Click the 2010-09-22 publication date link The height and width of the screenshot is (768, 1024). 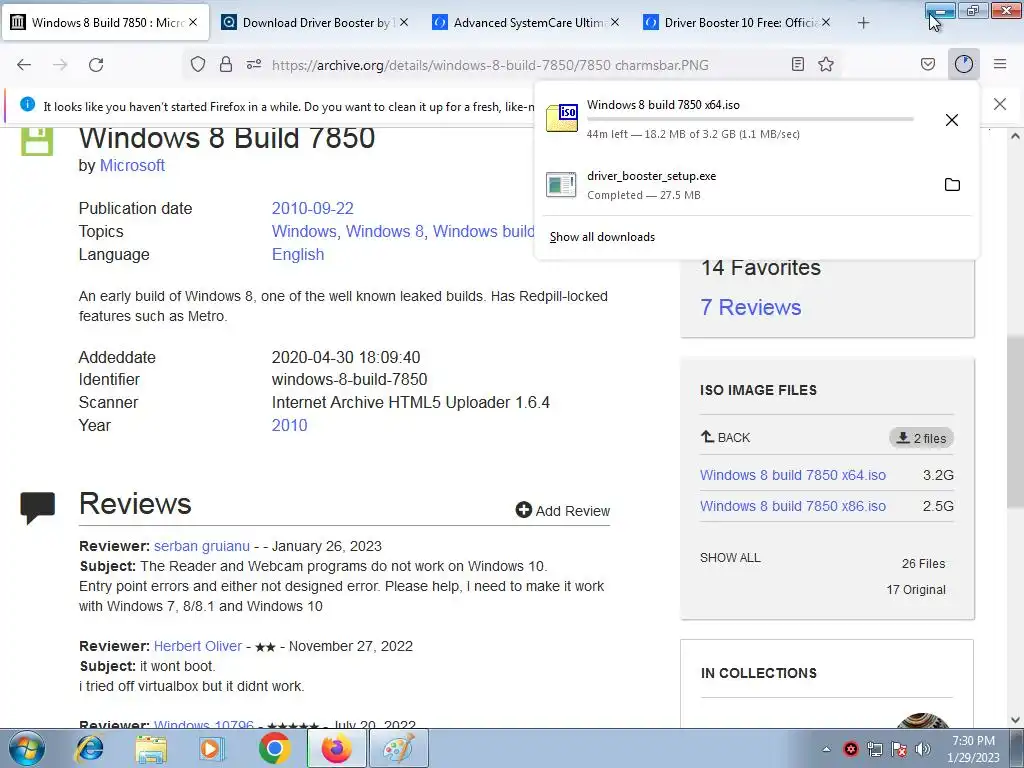click(312, 208)
